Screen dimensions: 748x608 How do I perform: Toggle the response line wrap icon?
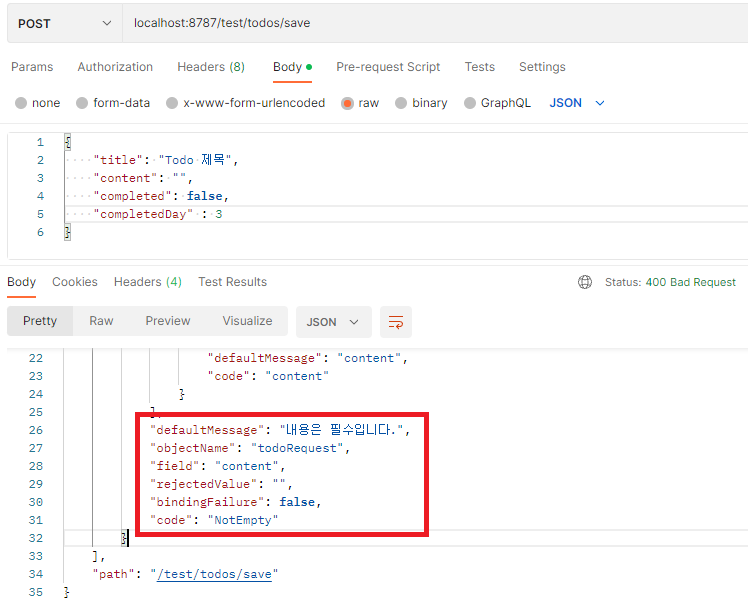point(395,322)
